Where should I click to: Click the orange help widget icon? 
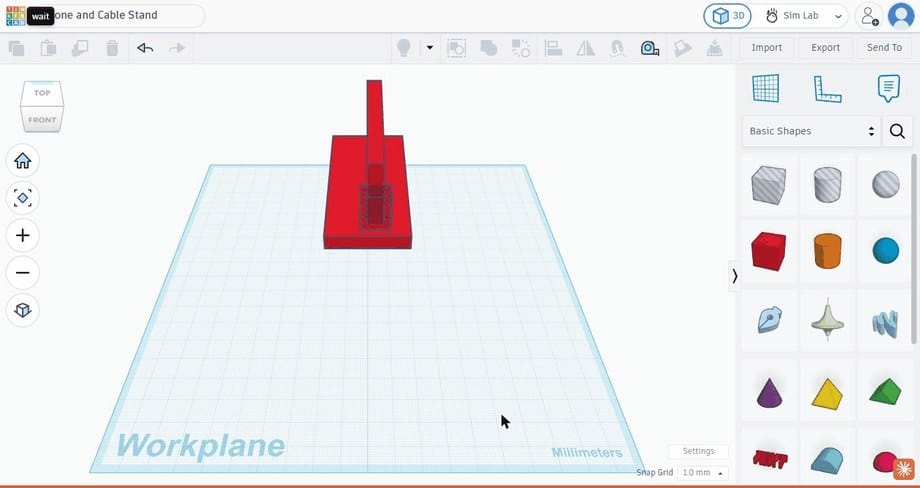point(904,469)
